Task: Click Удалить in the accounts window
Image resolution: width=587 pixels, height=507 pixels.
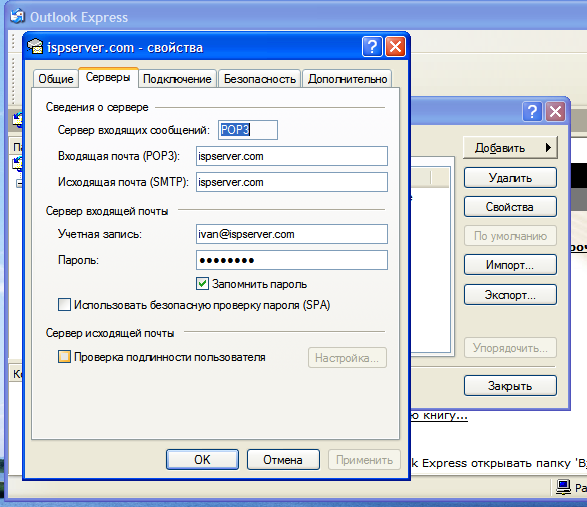Action: [x=510, y=177]
